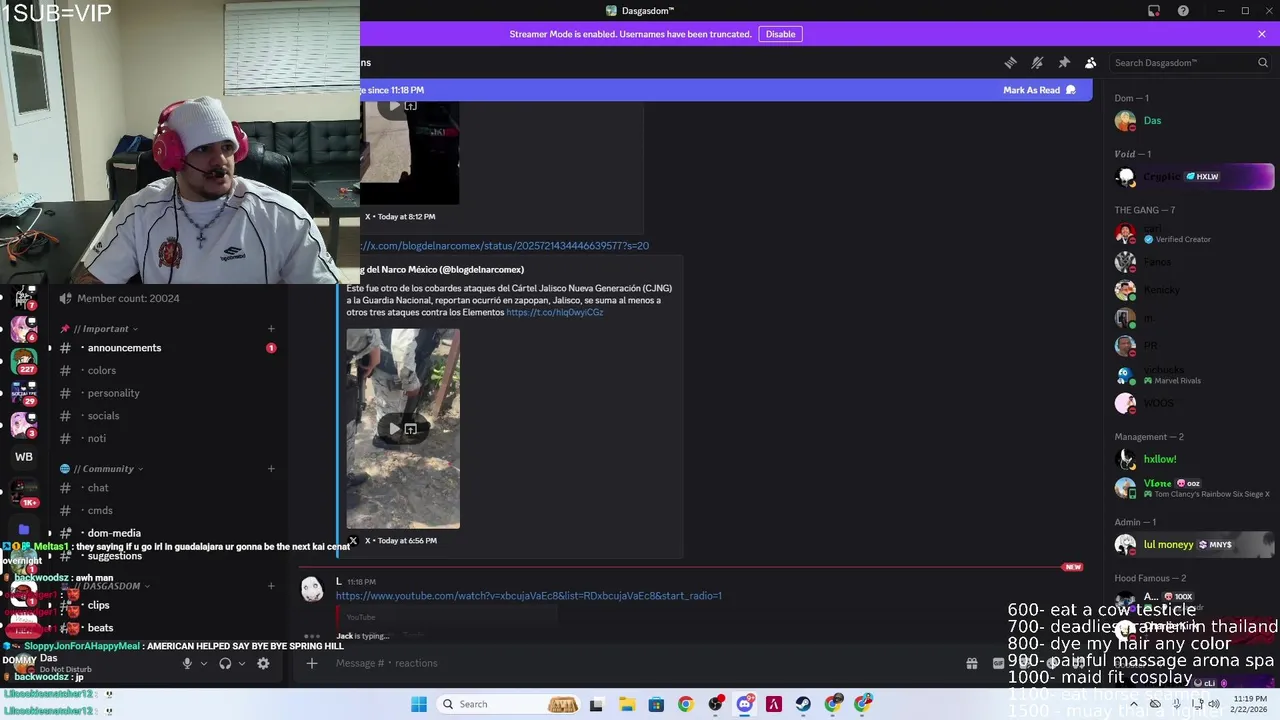Open Discord icon in taskbar
The height and width of the screenshot is (720, 1280).
tap(745, 704)
